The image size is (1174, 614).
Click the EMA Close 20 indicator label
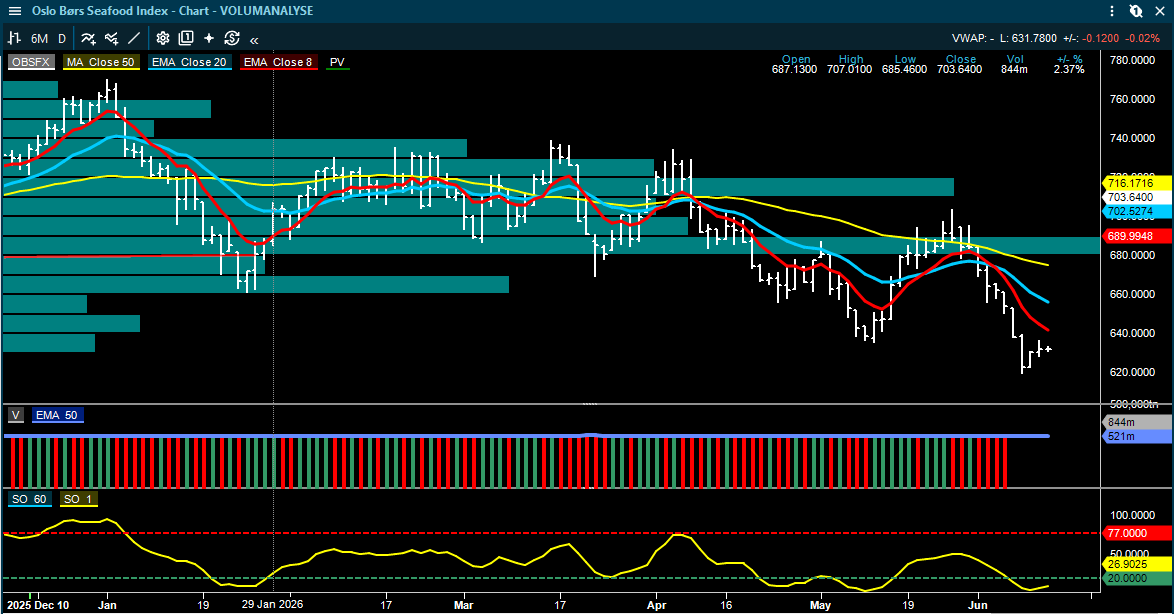[189, 62]
